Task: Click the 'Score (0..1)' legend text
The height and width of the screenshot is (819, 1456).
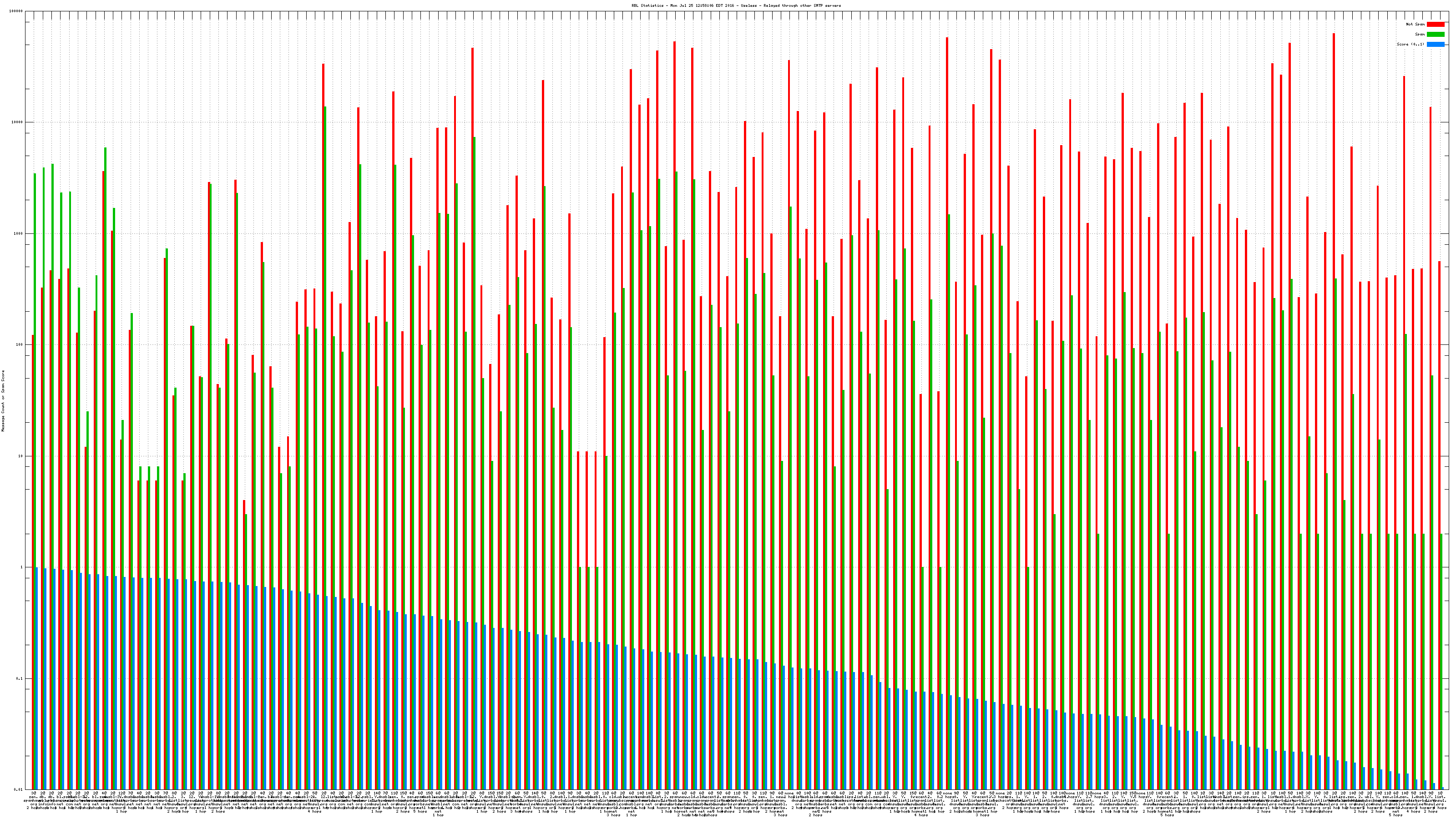Action: [x=1410, y=44]
